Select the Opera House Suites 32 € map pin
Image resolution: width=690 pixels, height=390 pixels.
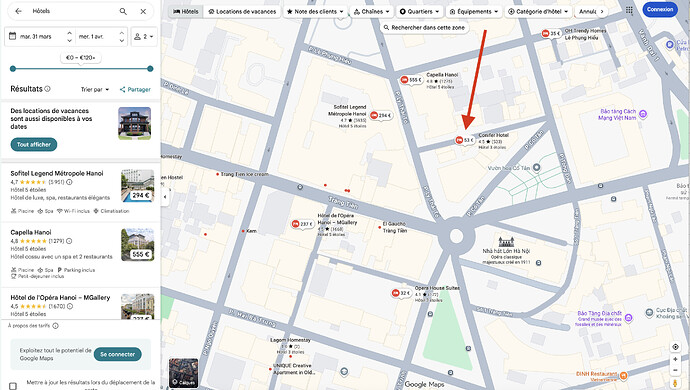point(401,293)
